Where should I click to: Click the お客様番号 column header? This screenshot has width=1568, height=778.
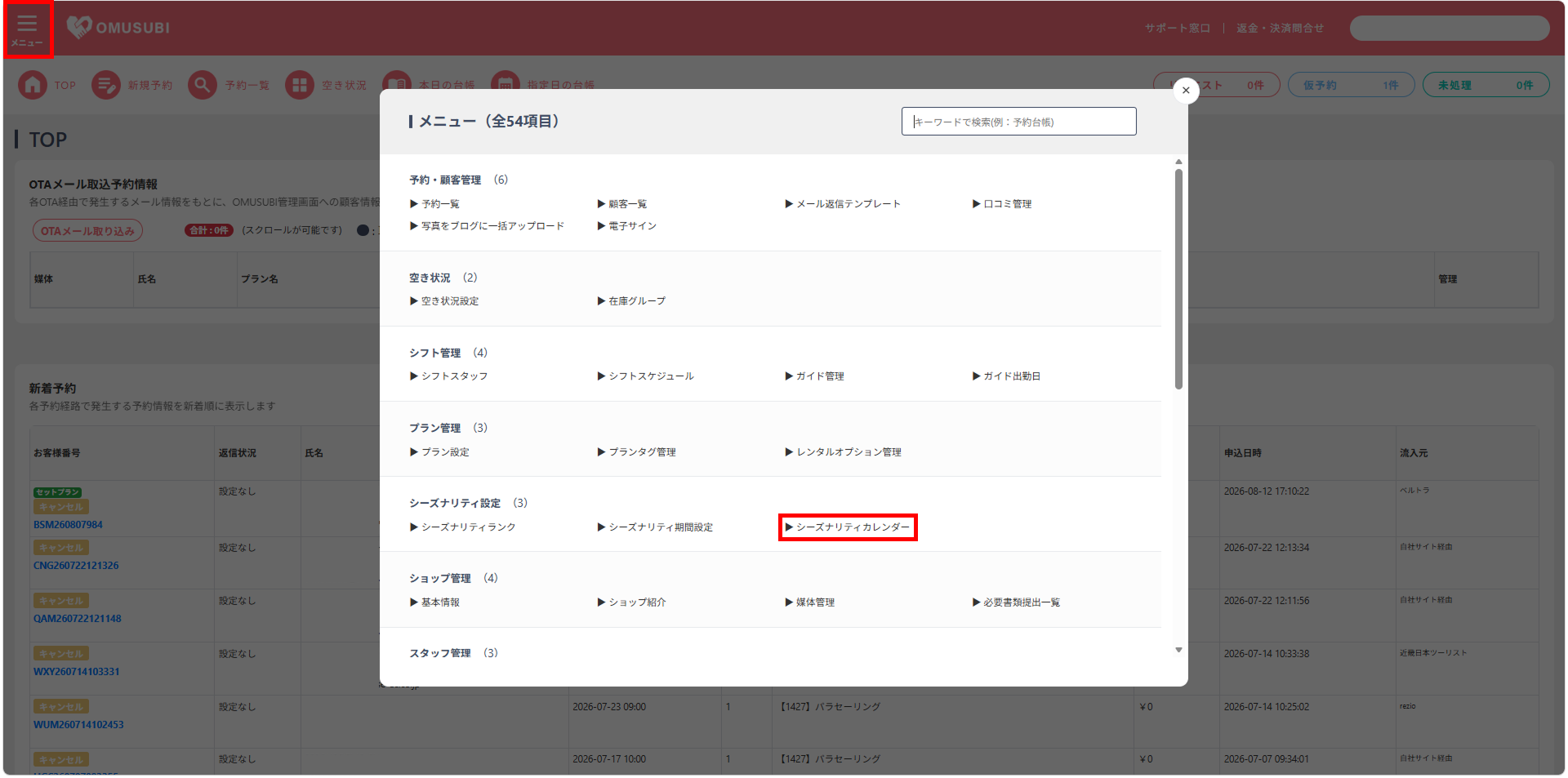pos(57,453)
